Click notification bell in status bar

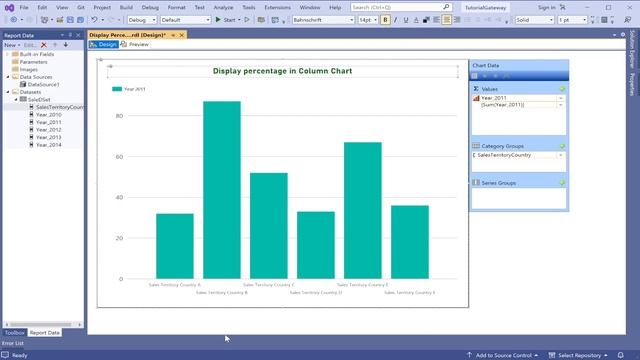coord(620,355)
